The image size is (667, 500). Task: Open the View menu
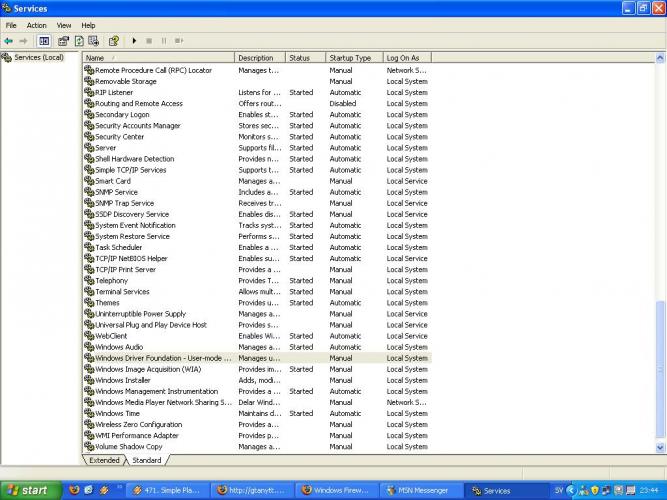[64, 25]
